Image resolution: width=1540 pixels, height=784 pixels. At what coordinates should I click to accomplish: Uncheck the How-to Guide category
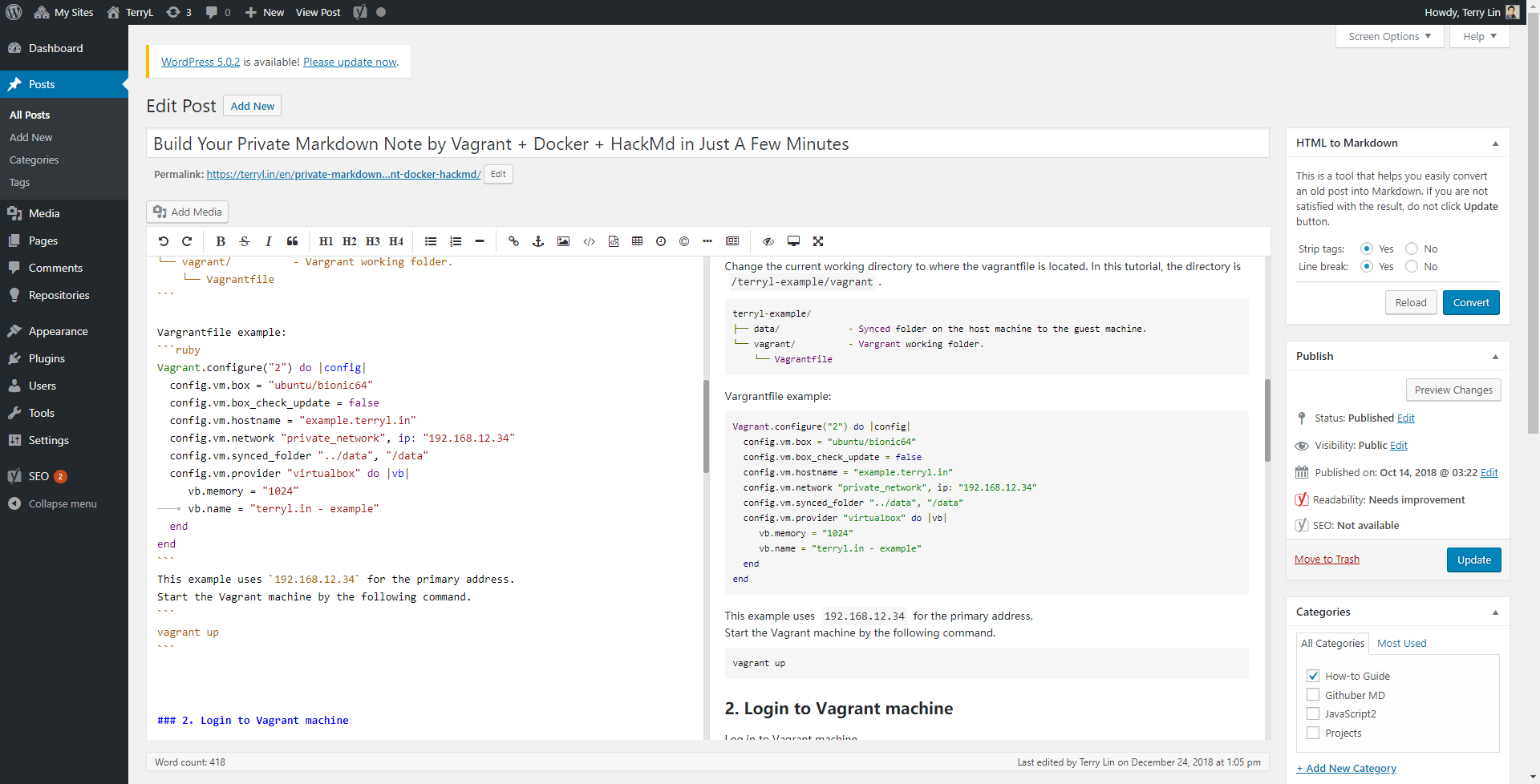[1313, 676]
